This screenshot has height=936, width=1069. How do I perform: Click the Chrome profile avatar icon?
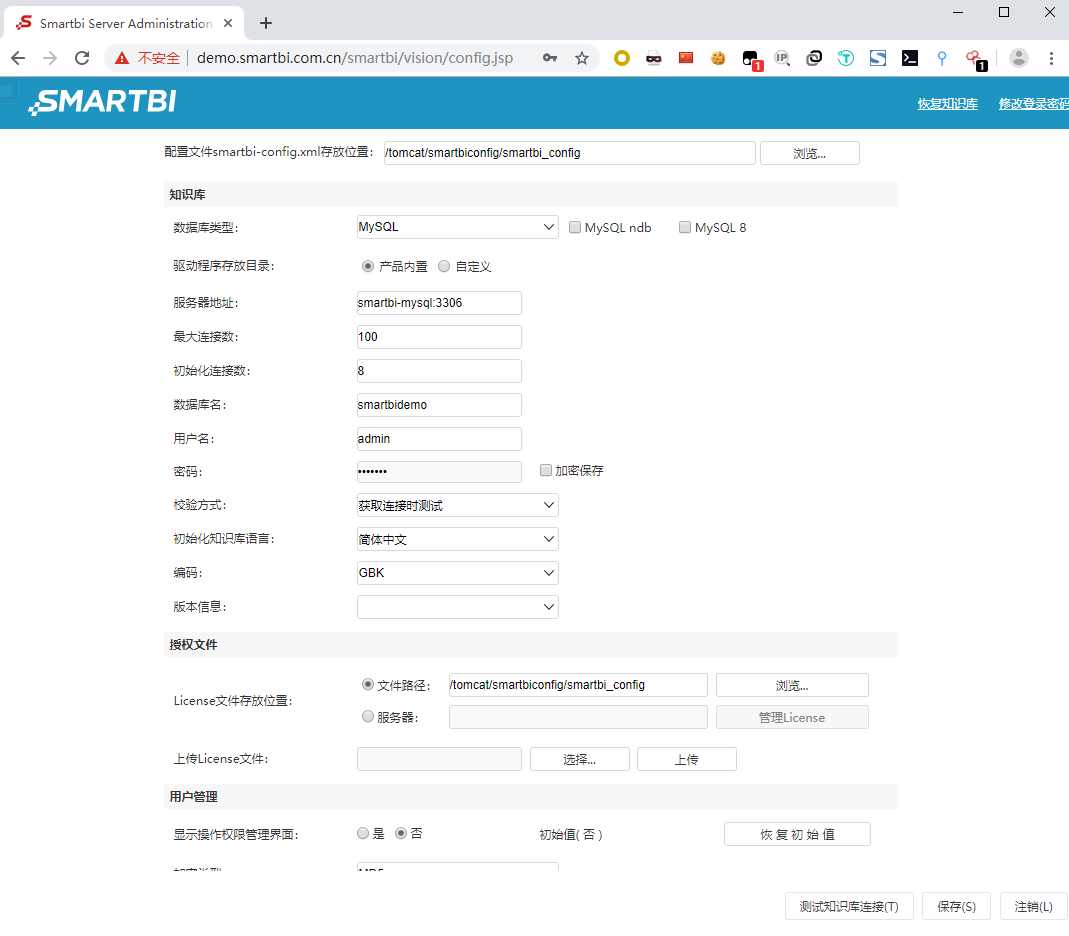1018,58
